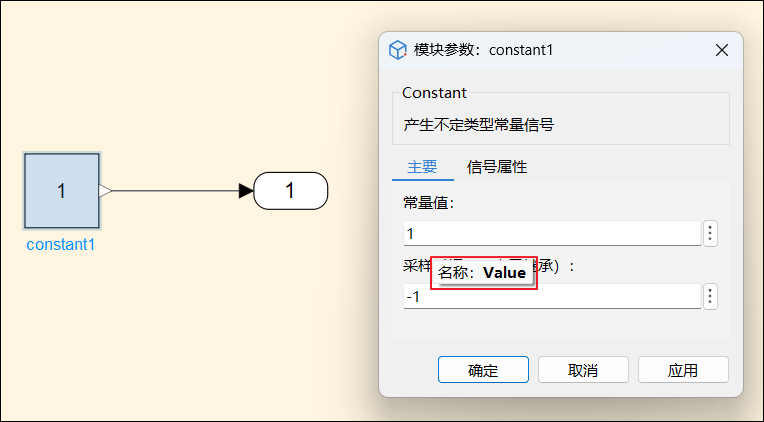
Task: Apply changes with the 应用 button
Action: 683,370
